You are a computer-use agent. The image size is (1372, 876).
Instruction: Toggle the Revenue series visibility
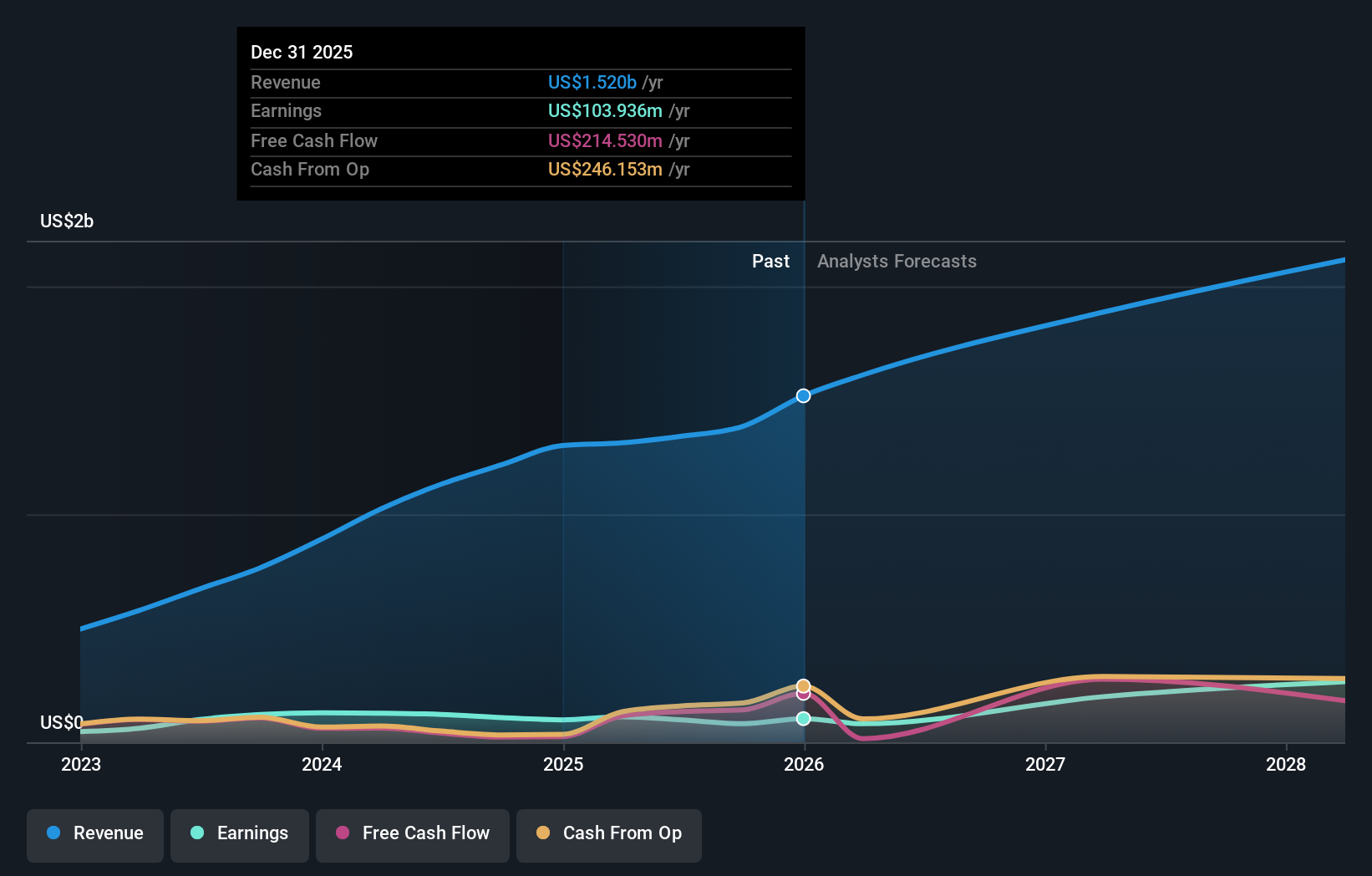pos(94,833)
